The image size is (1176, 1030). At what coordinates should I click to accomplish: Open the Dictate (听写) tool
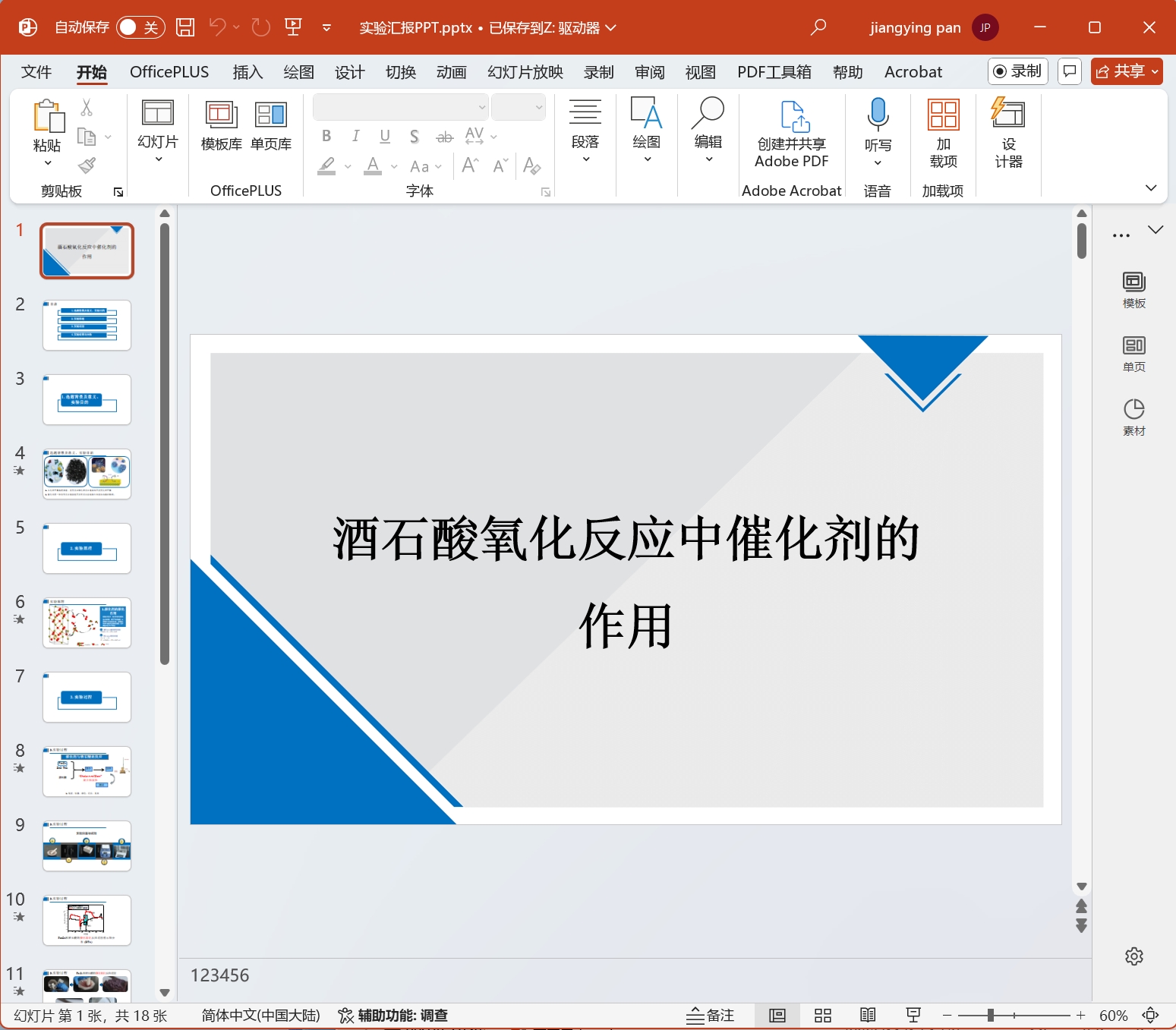click(878, 129)
